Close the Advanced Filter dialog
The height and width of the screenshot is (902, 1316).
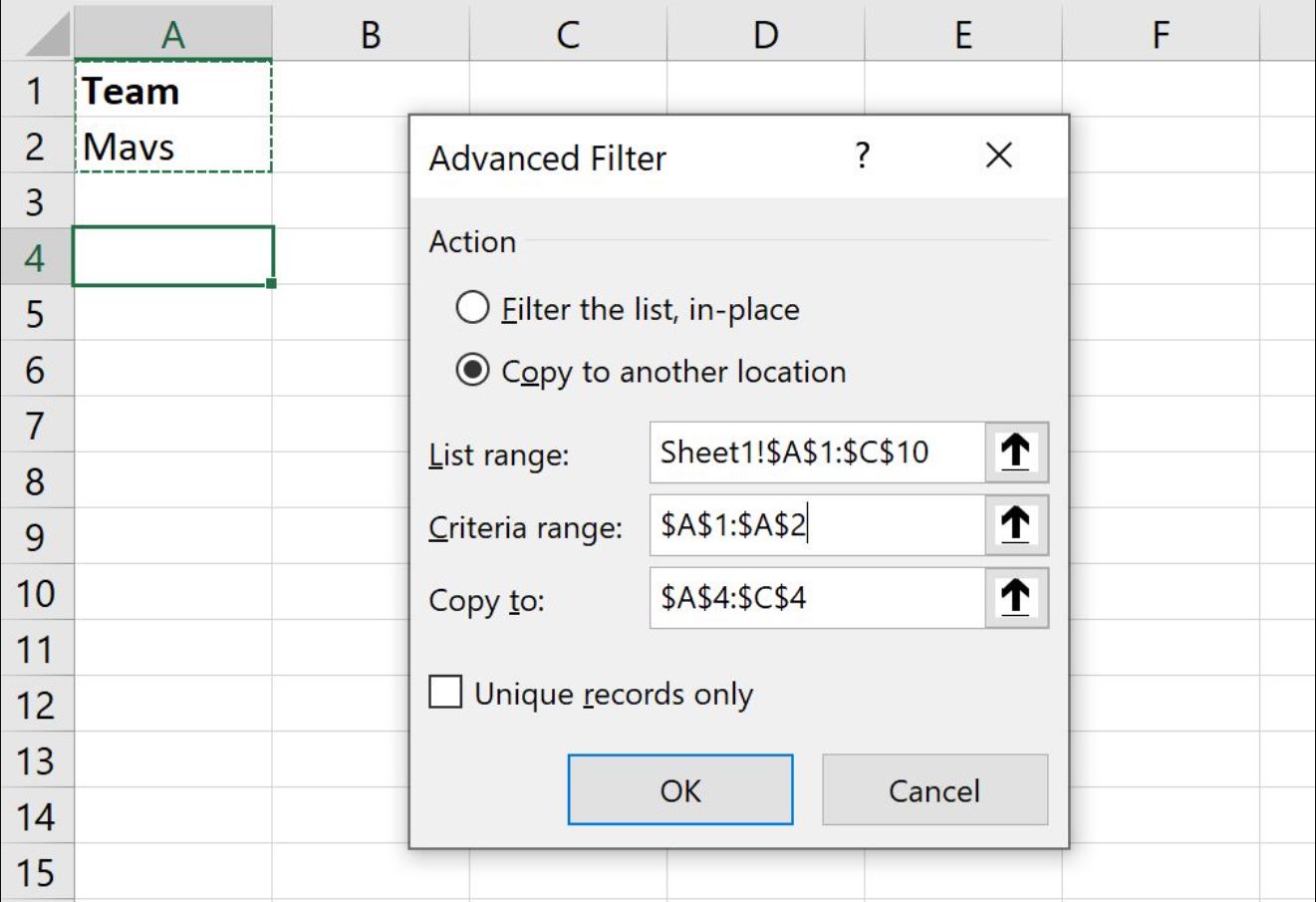click(x=998, y=156)
